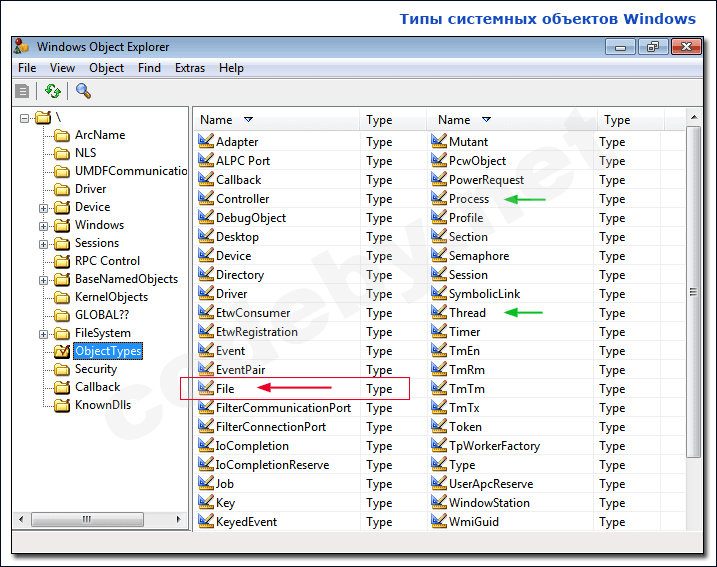Viewport: 717px width, 567px height.
Task: Click the ArcName folder icon
Action: 62,135
